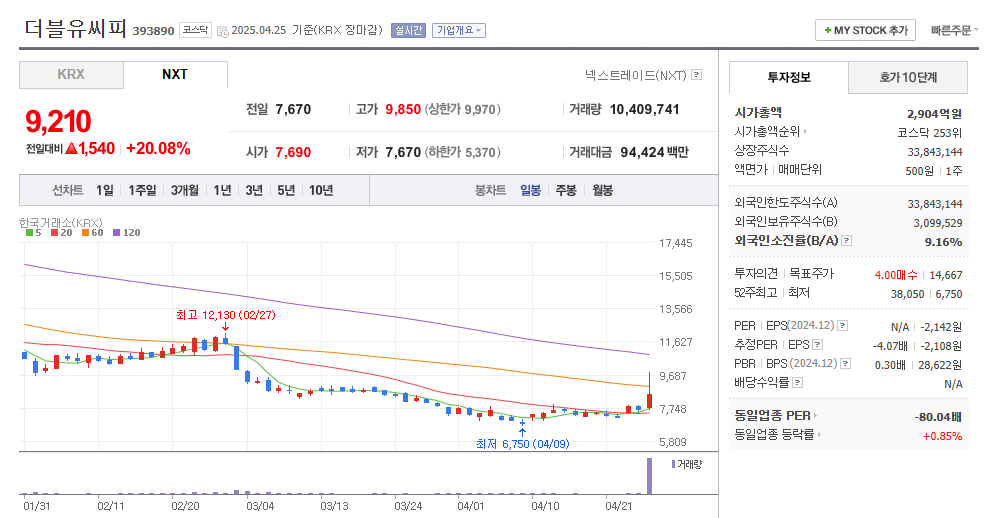Click the red 20-day moving average swatch
Image resolution: width=991 pixels, height=518 pixels.
point(54,232)
